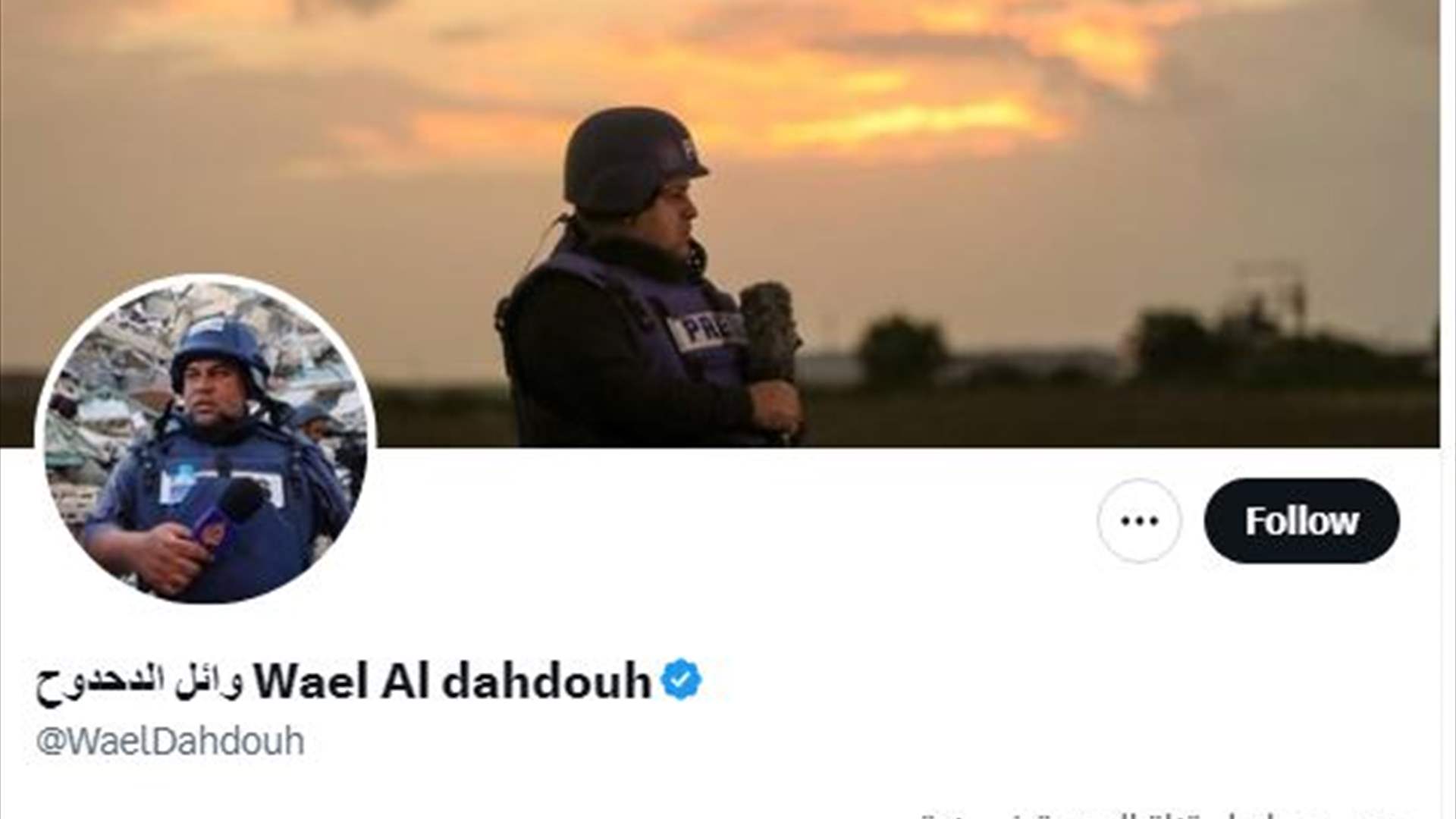Click the Follow button
The height and width of the screenshot is (819, 1456).
click(x=1301, y=521)
